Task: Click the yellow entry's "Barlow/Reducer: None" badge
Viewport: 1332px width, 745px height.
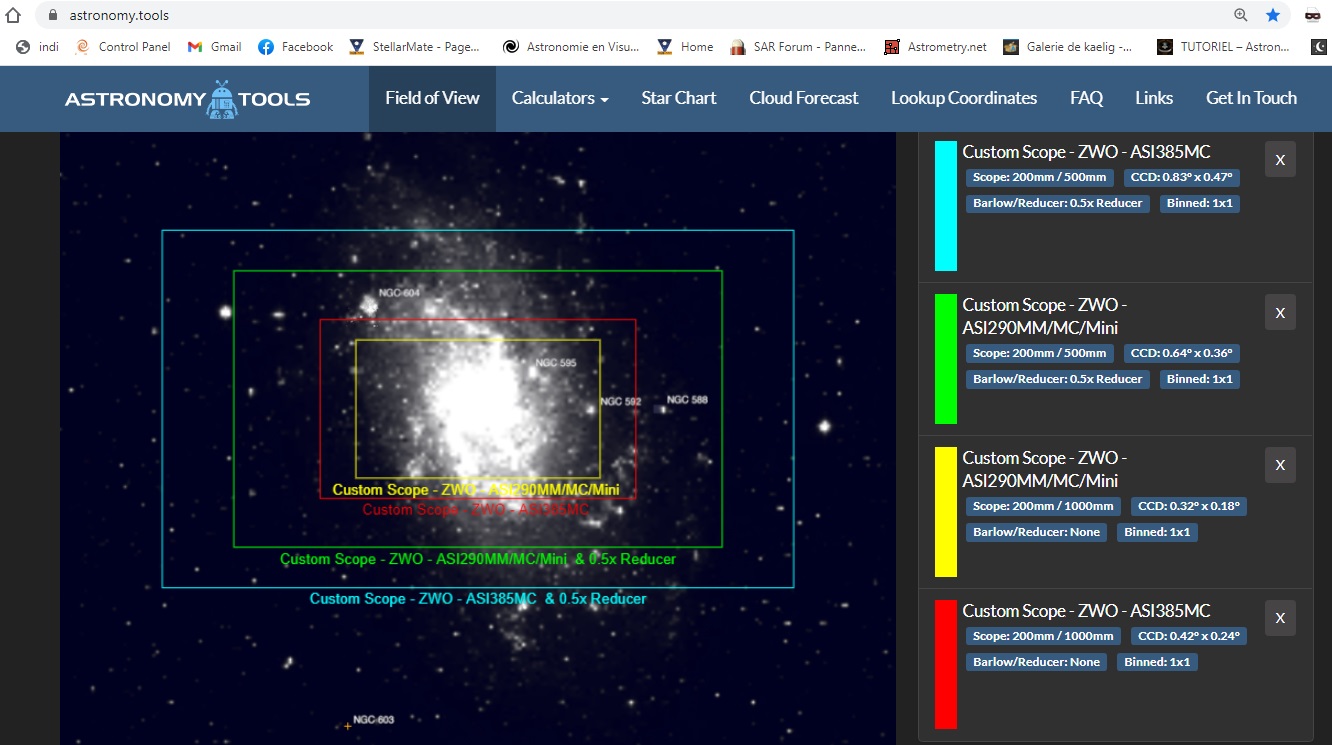Action: pyautogui.click(x=1036, y=532)
